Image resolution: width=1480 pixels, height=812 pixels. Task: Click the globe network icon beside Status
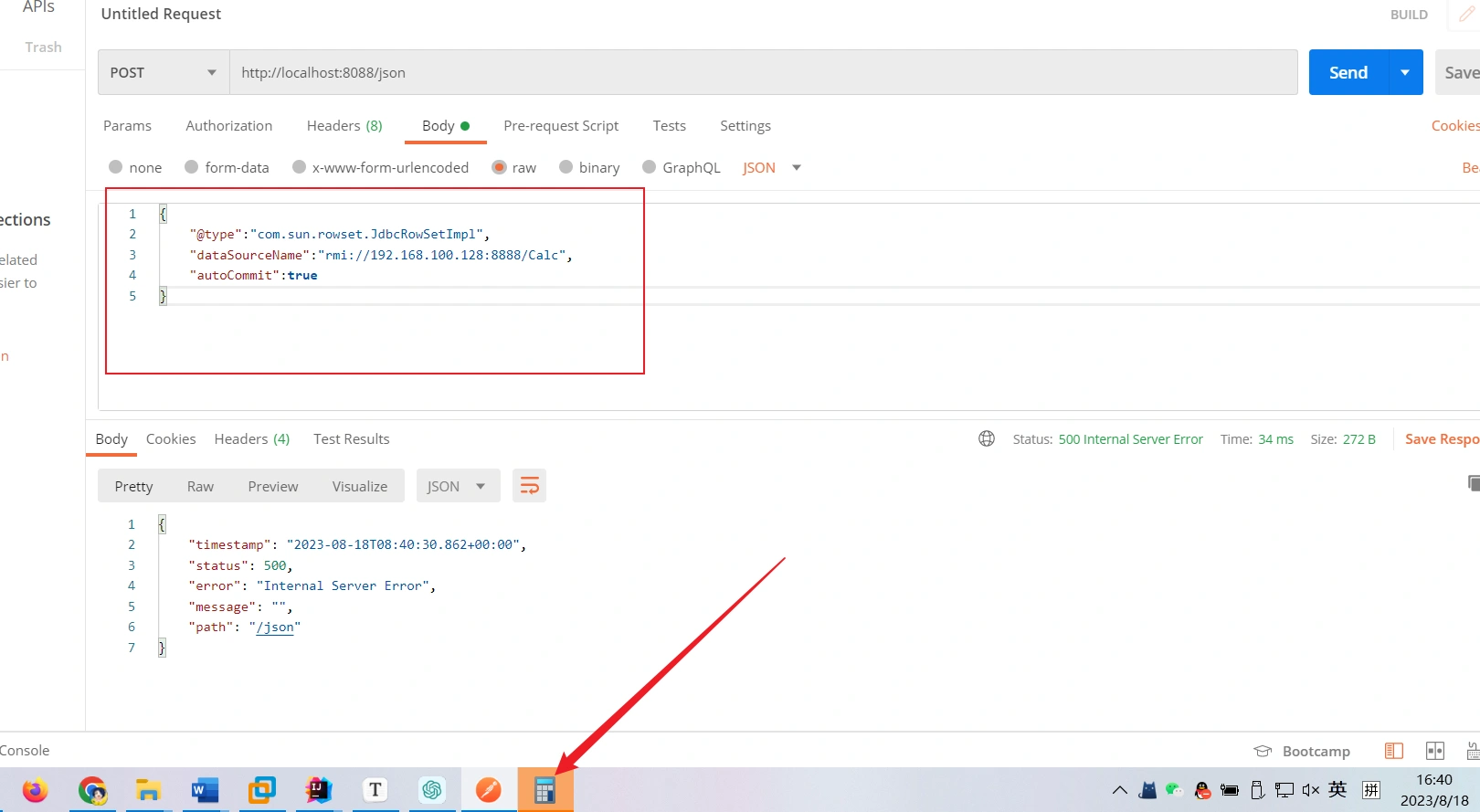coord(987,439)
